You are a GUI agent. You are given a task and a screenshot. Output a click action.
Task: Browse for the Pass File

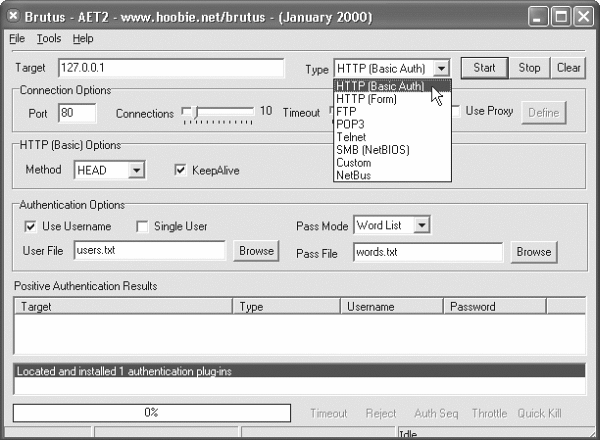[533, 252]
